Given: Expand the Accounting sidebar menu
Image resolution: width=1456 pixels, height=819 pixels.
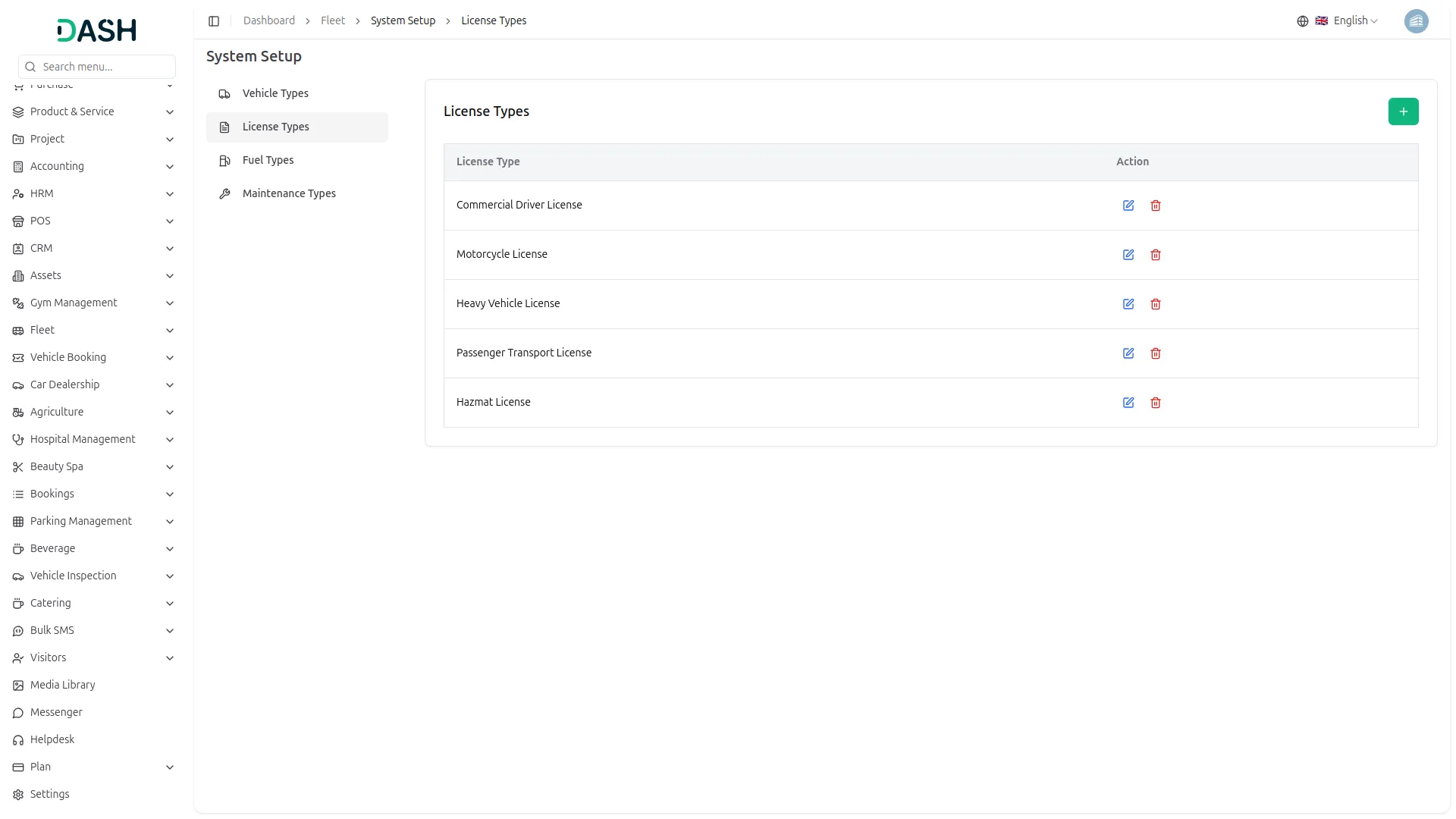Looking at the screenshot, I should click(94, 166).
